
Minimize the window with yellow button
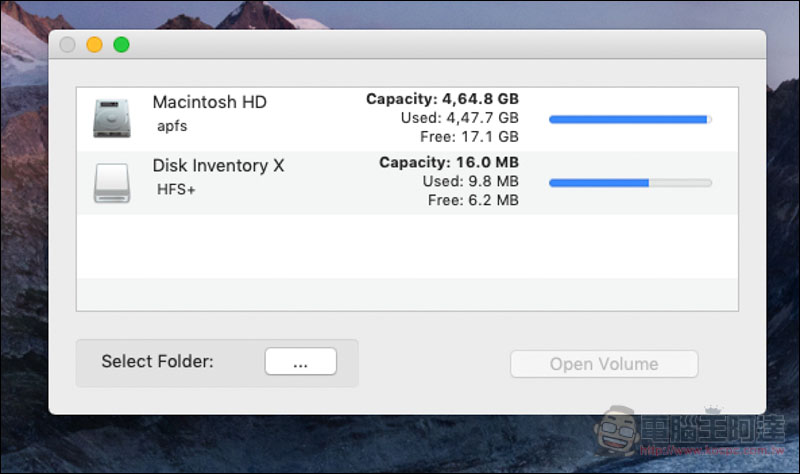pyautogui.click(x=94, y=45)
